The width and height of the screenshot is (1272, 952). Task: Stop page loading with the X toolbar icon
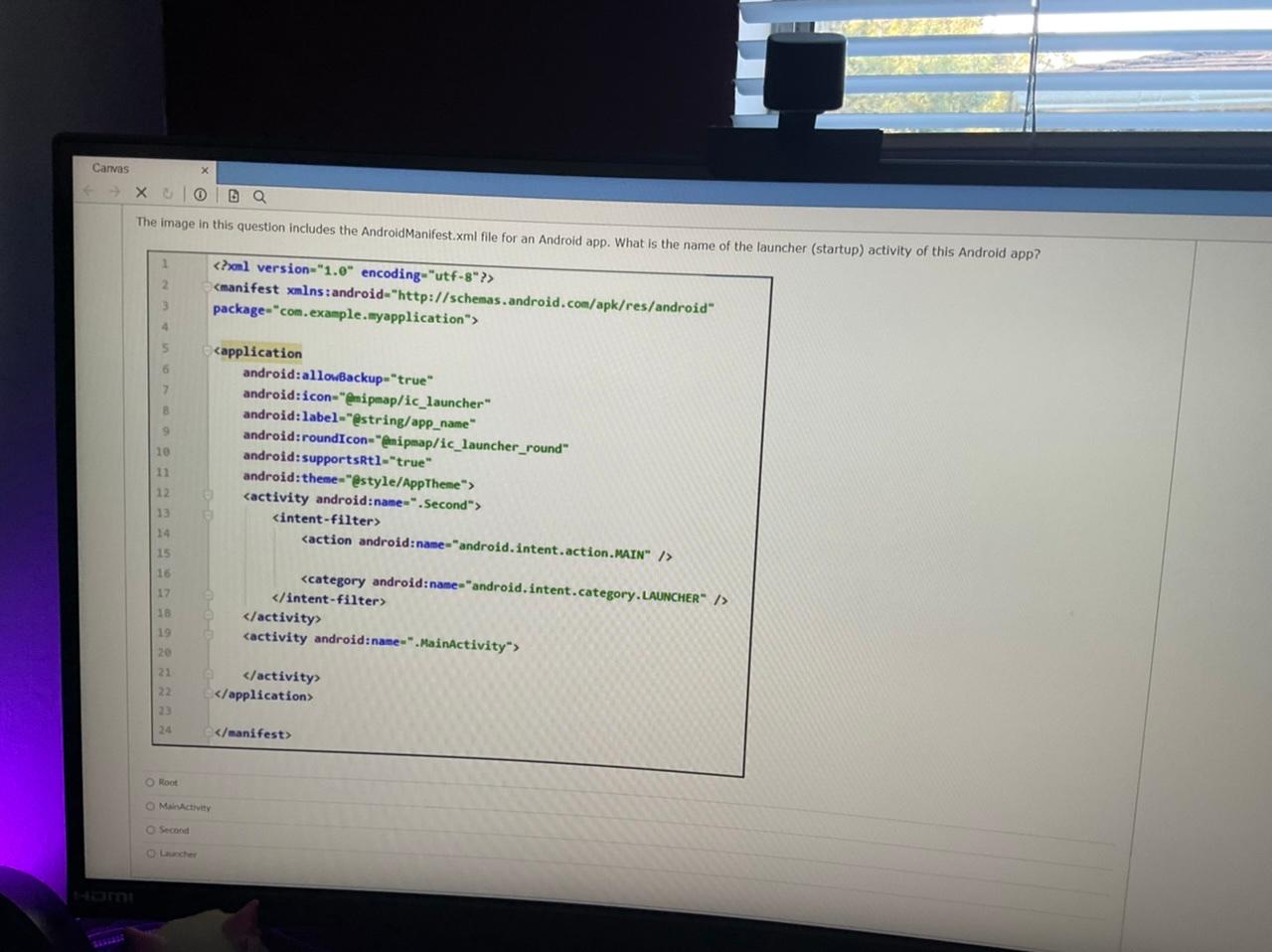[x=141, y=192]
